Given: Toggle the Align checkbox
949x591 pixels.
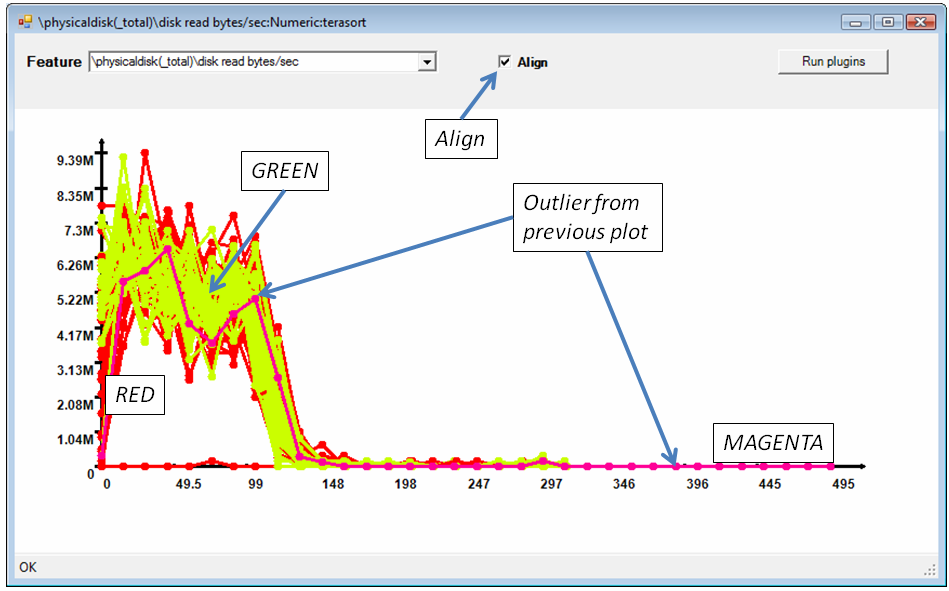Looking at the screenshot, I should [505, 62].
